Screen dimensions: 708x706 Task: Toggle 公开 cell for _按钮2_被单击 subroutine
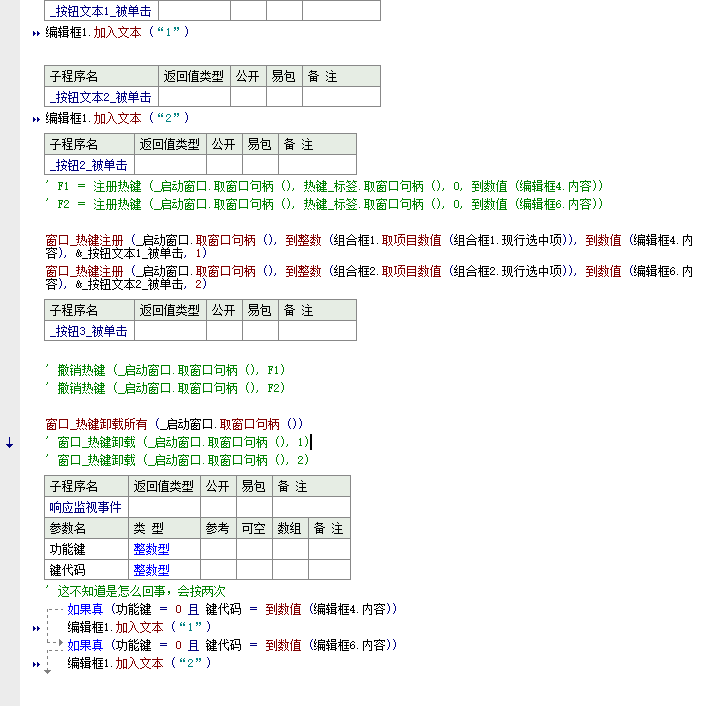point(223,165)
